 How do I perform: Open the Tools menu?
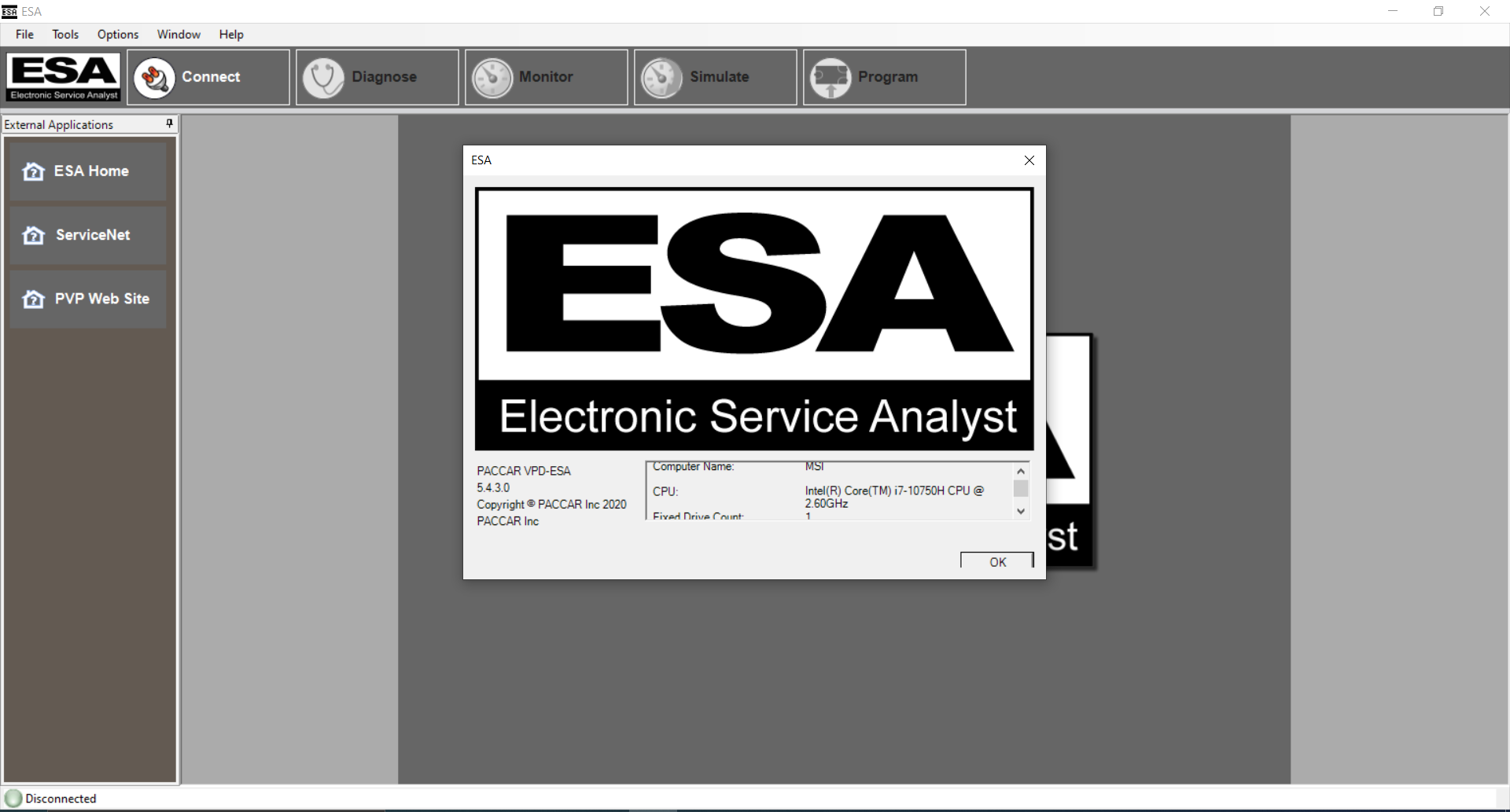(65, 35)
